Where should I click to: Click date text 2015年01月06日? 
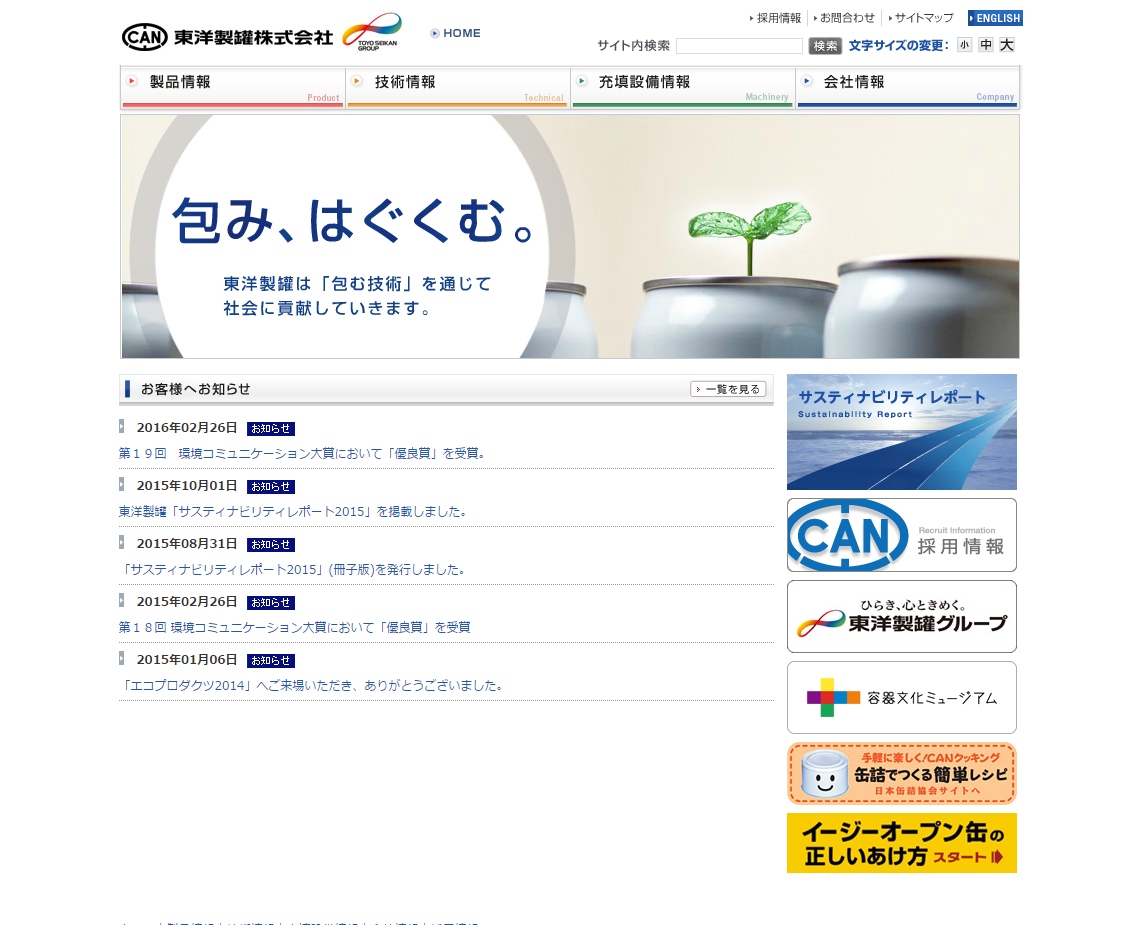(x=187, y=659)
